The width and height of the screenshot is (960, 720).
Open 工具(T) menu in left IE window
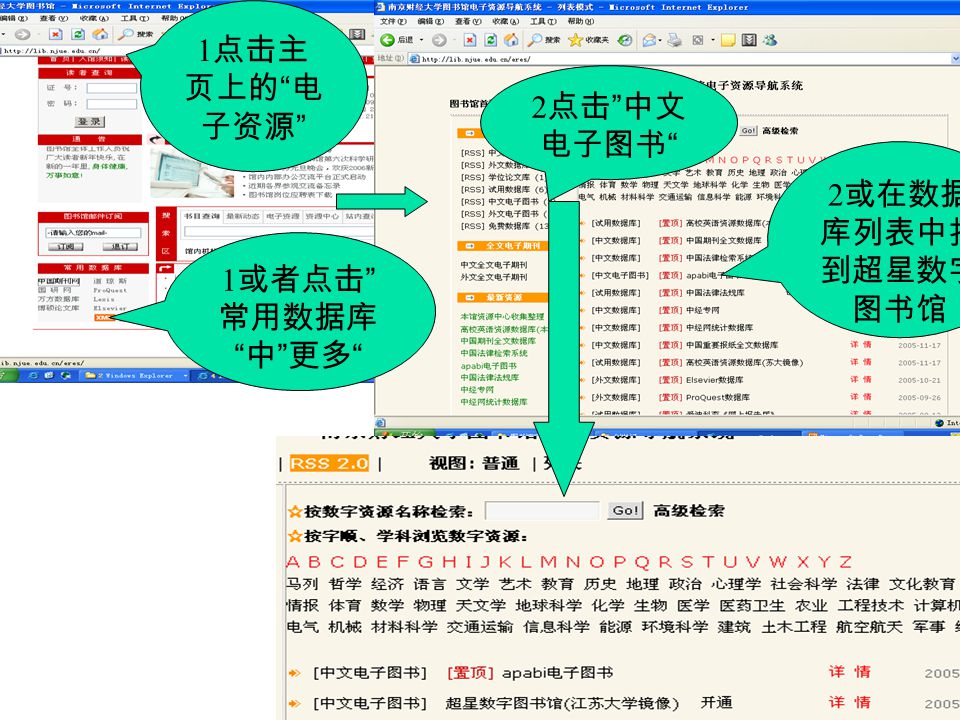pos(135,18)
